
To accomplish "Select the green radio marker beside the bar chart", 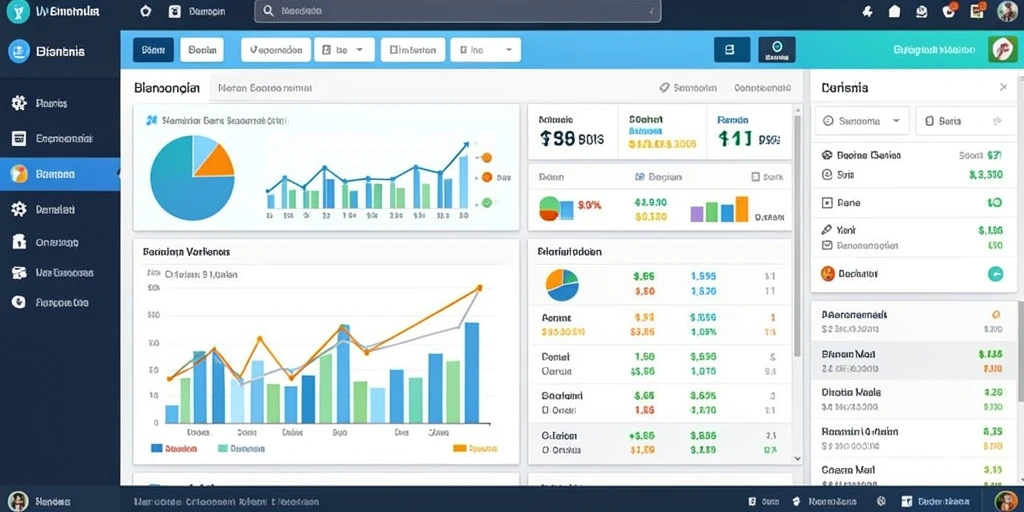I will point(486,202).
